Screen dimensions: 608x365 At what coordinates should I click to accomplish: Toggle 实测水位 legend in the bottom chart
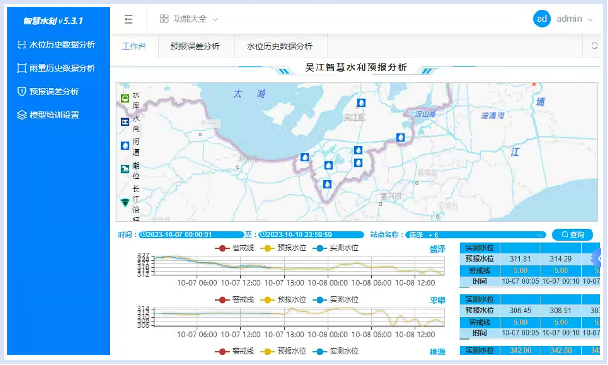click(336, 351)
